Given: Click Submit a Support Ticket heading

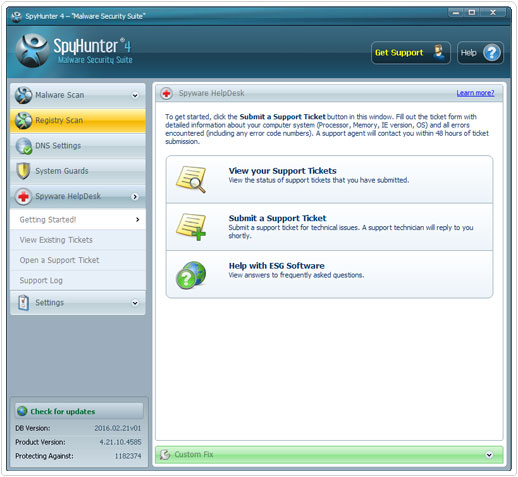Looking at the screenshot, I should coord(277,218).
